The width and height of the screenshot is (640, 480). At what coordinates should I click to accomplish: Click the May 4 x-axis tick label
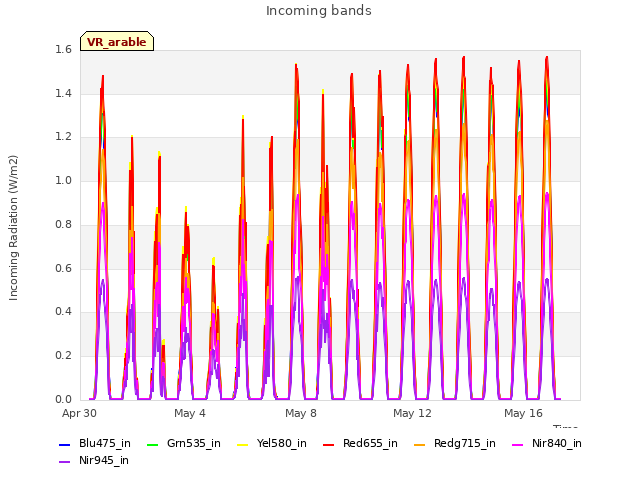tap(190, 413)
